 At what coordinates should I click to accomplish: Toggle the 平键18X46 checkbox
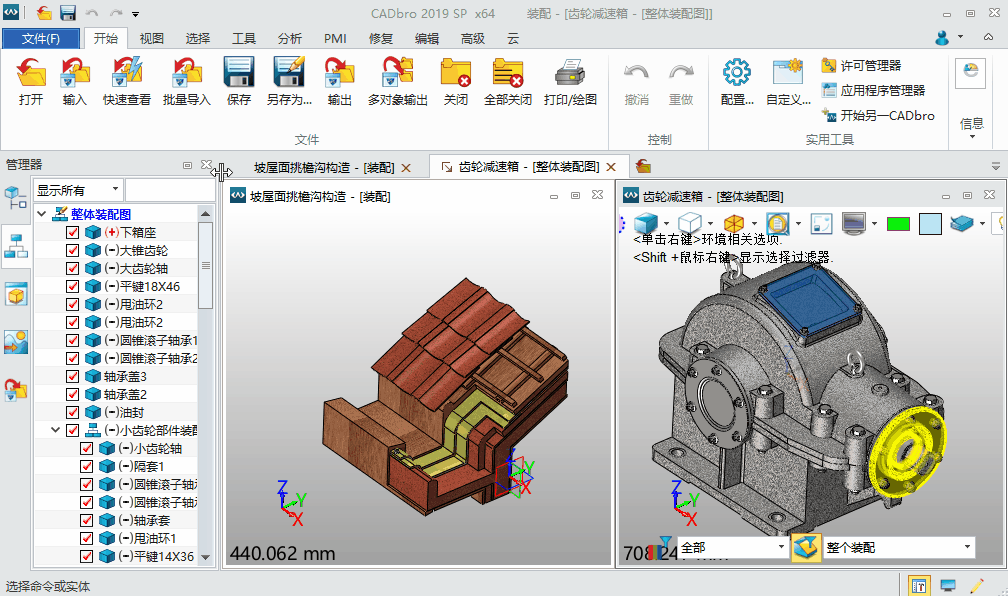(73, 286)
